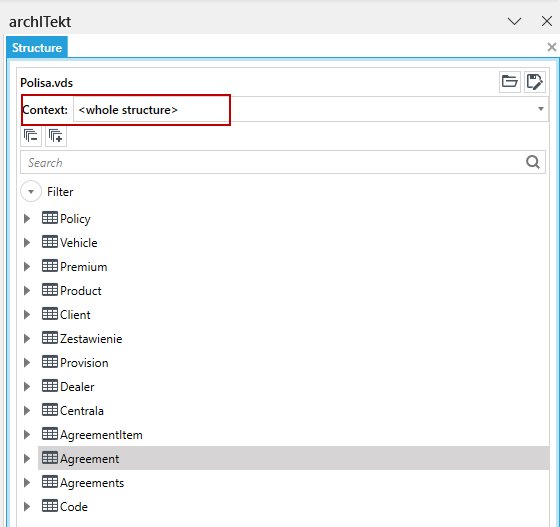Image resolution: width=560 pixels, height=527 pixels.
Task: Click the Product table icon
Action: 50,290
